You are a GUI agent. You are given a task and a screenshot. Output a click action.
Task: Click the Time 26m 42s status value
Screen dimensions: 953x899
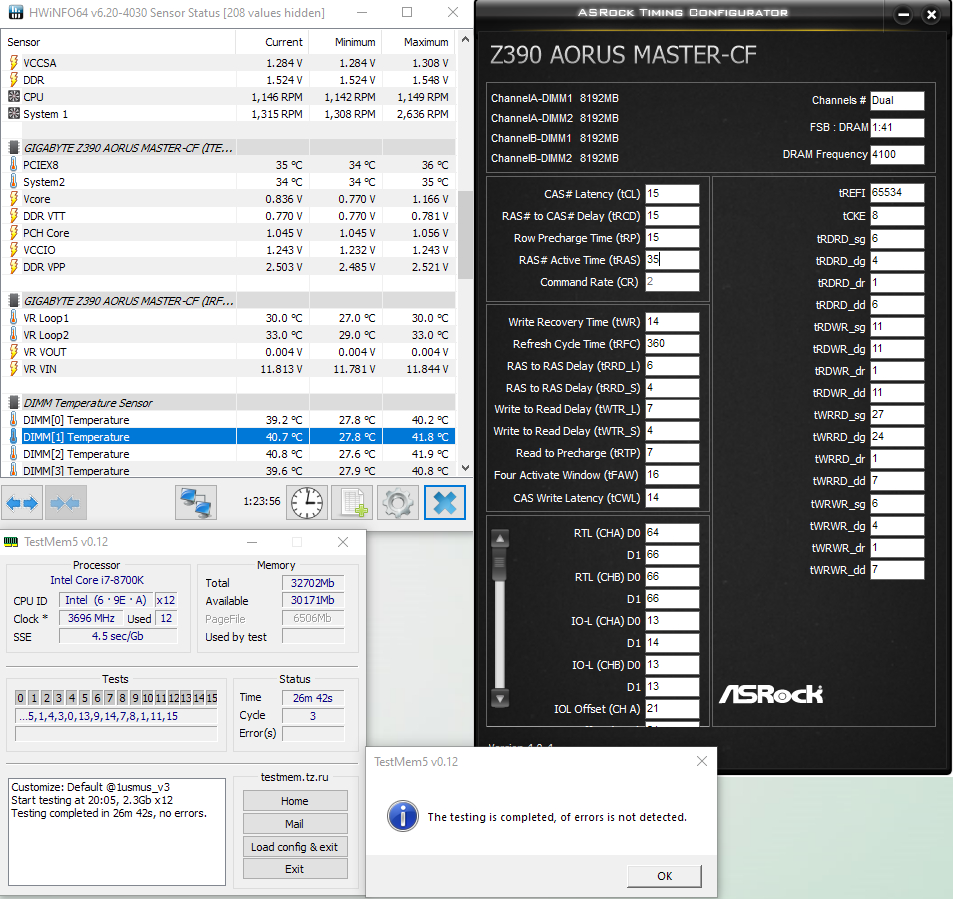pyautogui.click(x=313, y=698)
